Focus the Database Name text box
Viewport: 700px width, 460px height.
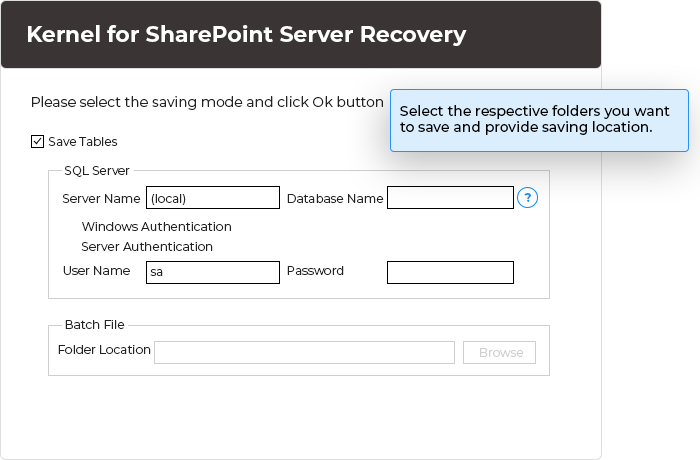pos(450,198)
